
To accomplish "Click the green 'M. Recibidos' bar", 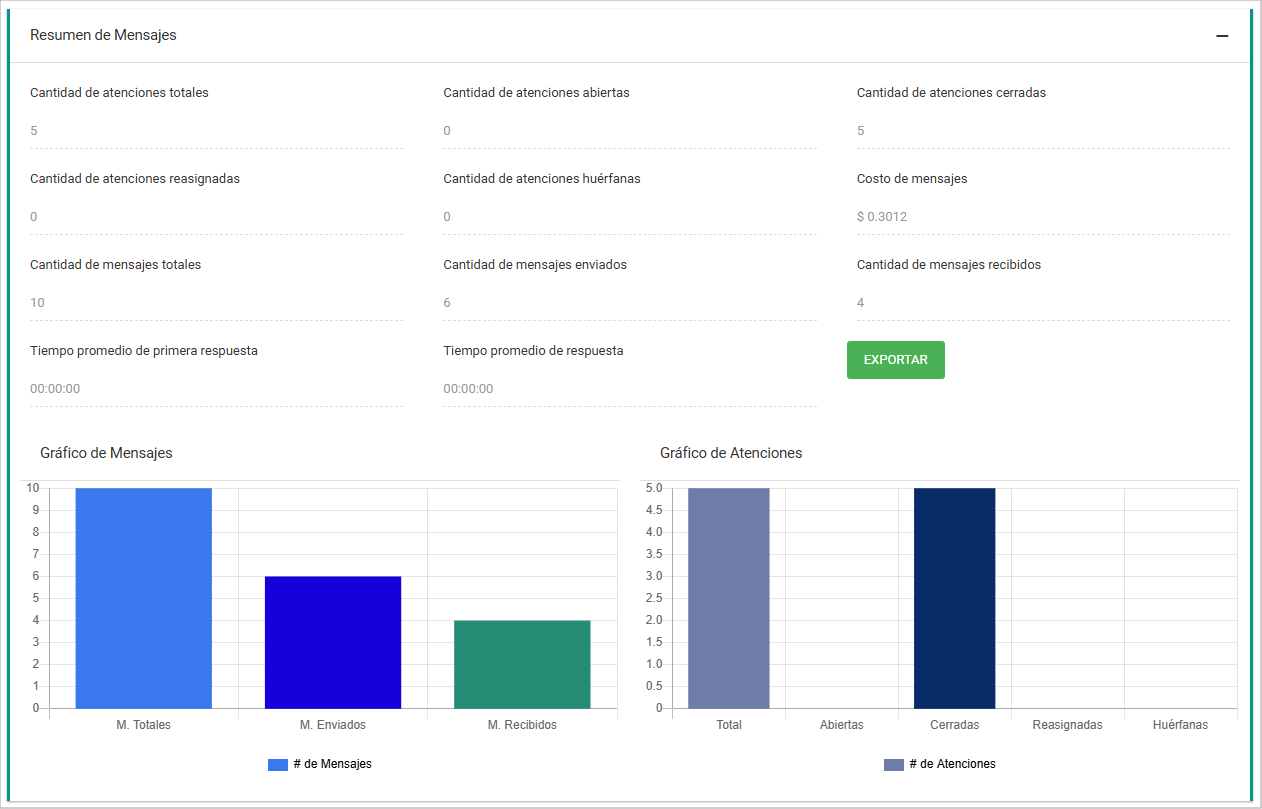I will [522, 662].
